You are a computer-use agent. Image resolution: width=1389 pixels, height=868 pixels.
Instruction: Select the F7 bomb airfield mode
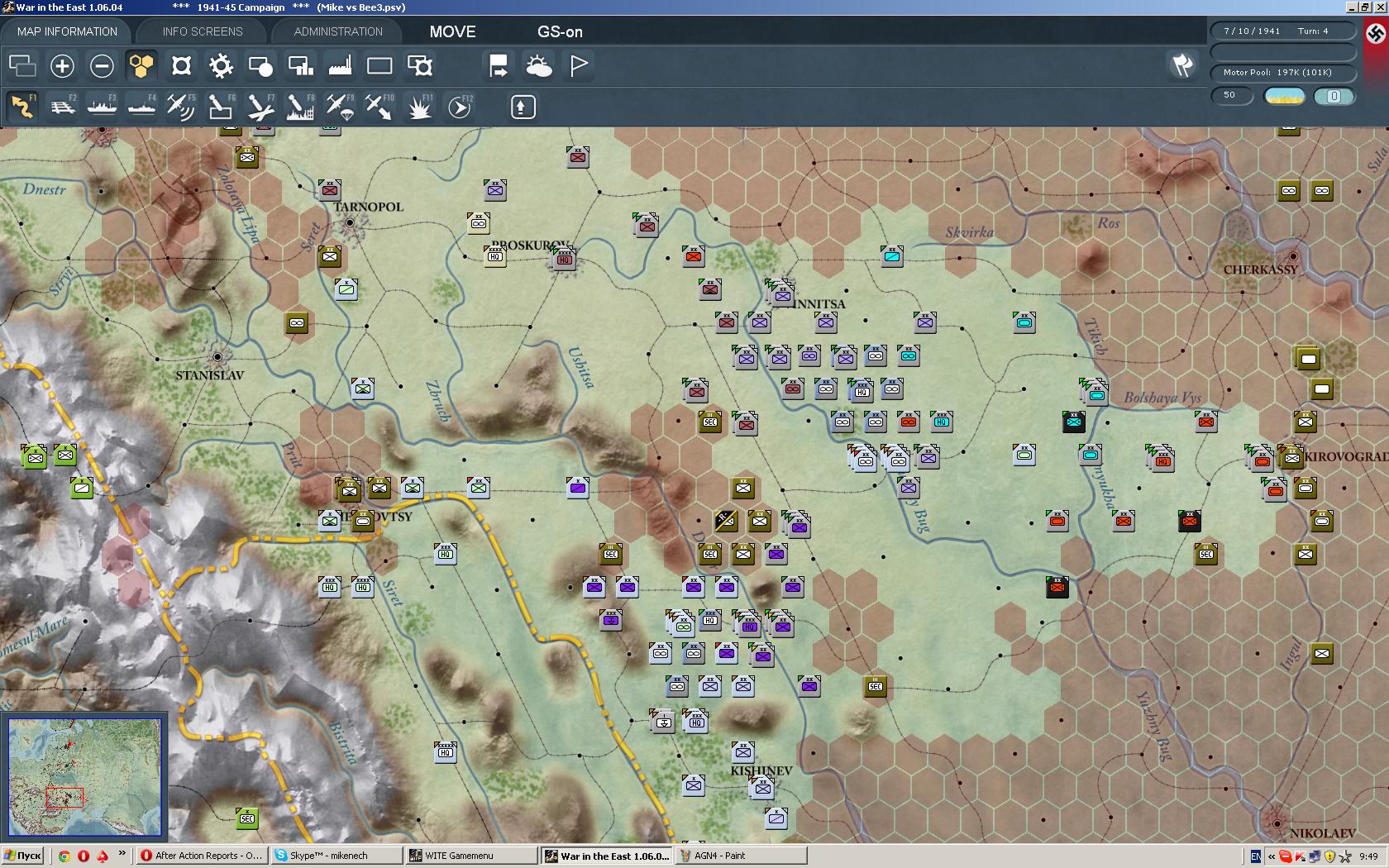(x=260, y=107)
